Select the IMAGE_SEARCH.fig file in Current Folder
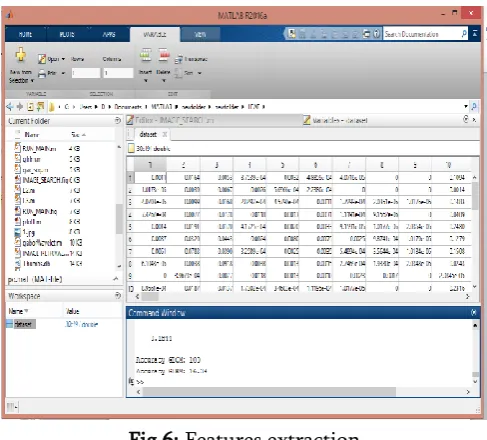487x440 pixels. point(43,180)
